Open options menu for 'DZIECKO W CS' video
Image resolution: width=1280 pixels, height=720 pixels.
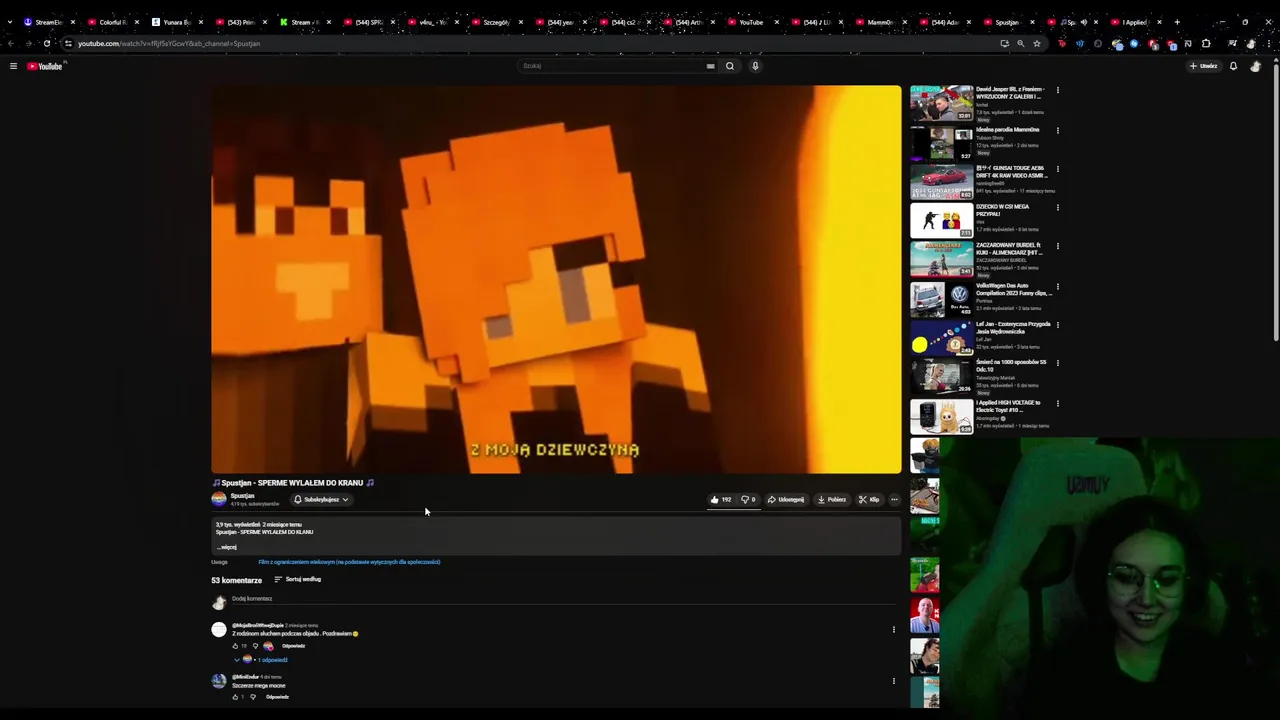(x=1057, y=207)
